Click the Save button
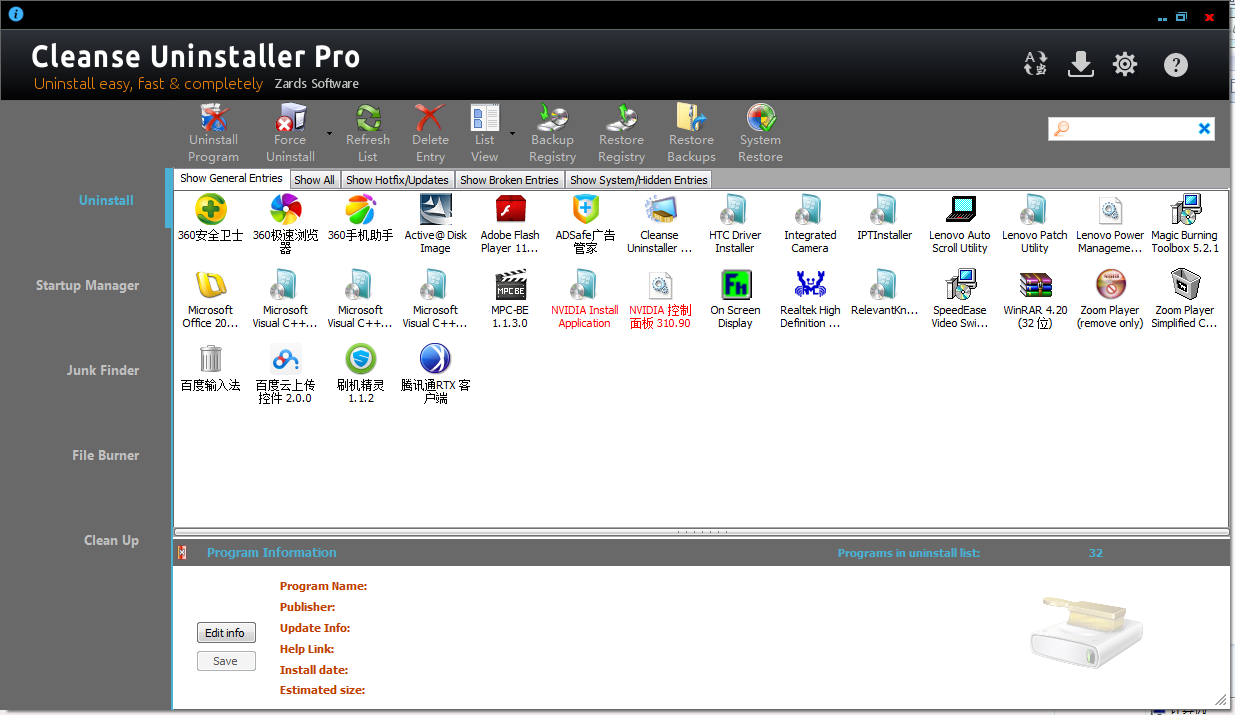The width and height of the screenshot is (1235, 715). tap(225, 661)
